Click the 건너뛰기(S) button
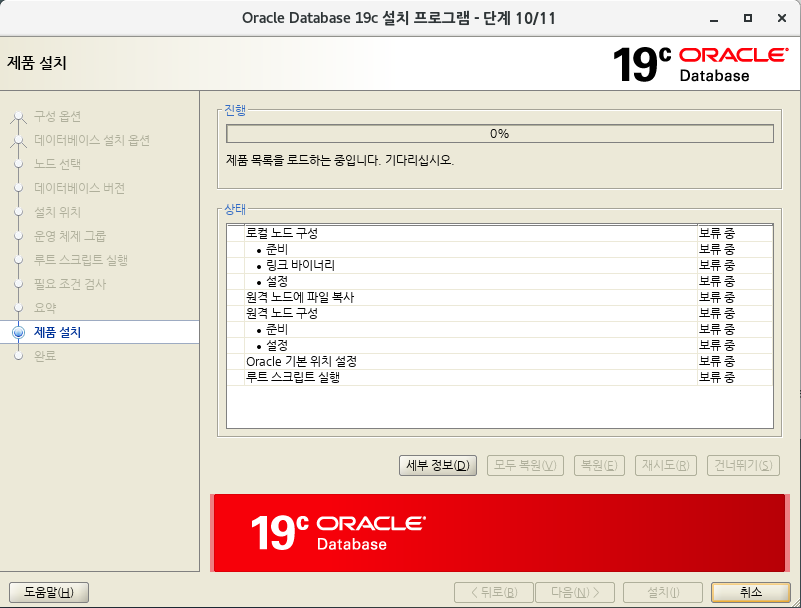The width and height of the screenshot is (801, 608). [x=743, y=465]
